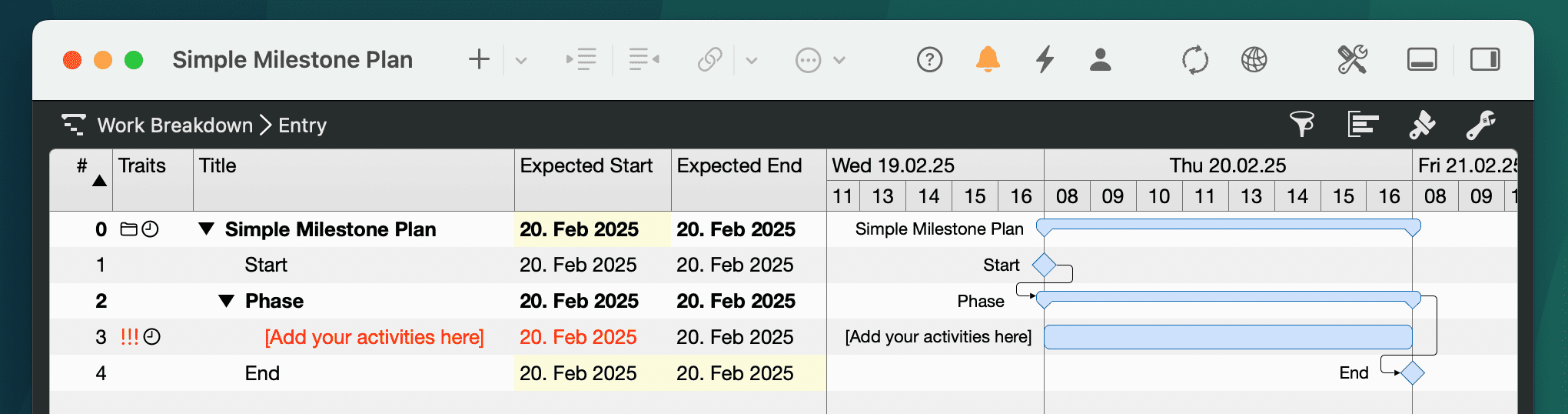Collapse the Simple Milestone Plan row
The image size is (1568, 414).
[x=206, y=229]
